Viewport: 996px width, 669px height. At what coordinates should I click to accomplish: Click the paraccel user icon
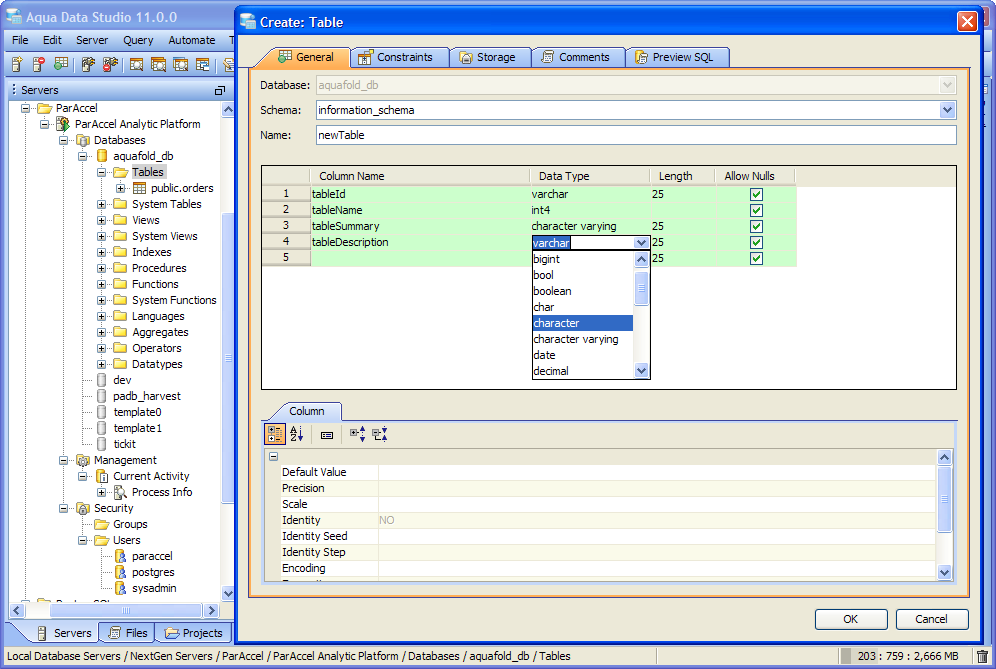pyautogui.click(x=120, y=556)
